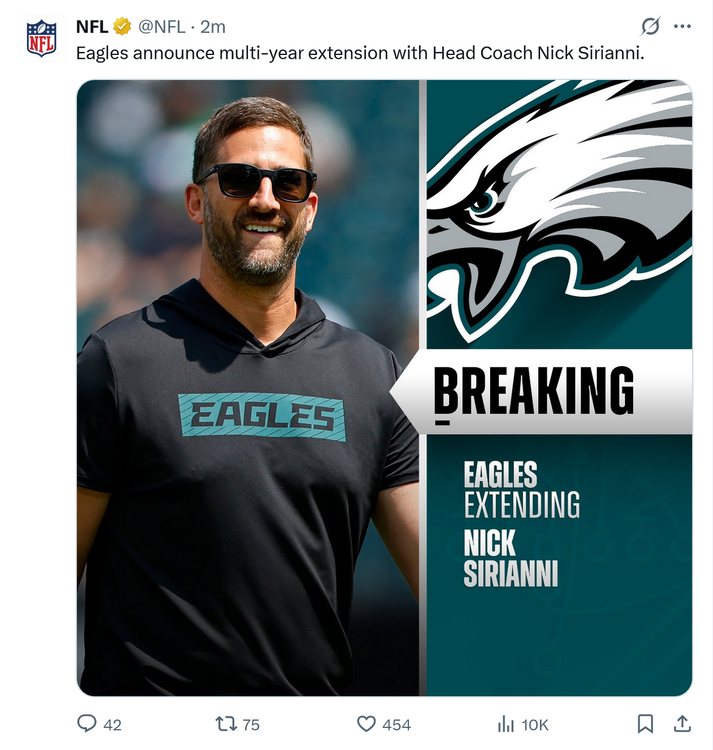Click the 42 replies count
Viewport: 713px width, 750px height.
coord(112,724)
